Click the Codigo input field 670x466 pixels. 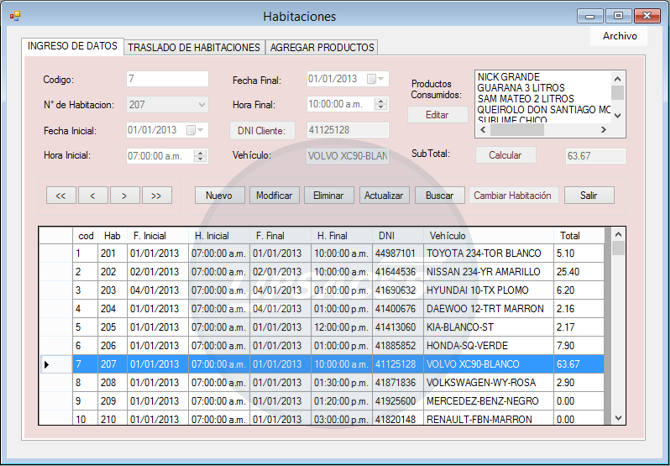[x=168, y=79]
